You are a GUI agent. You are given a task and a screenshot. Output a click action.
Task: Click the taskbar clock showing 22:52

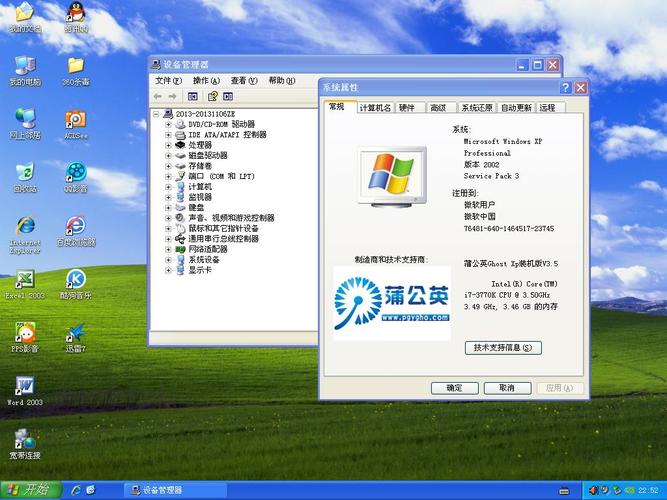[x=649, y=491]
